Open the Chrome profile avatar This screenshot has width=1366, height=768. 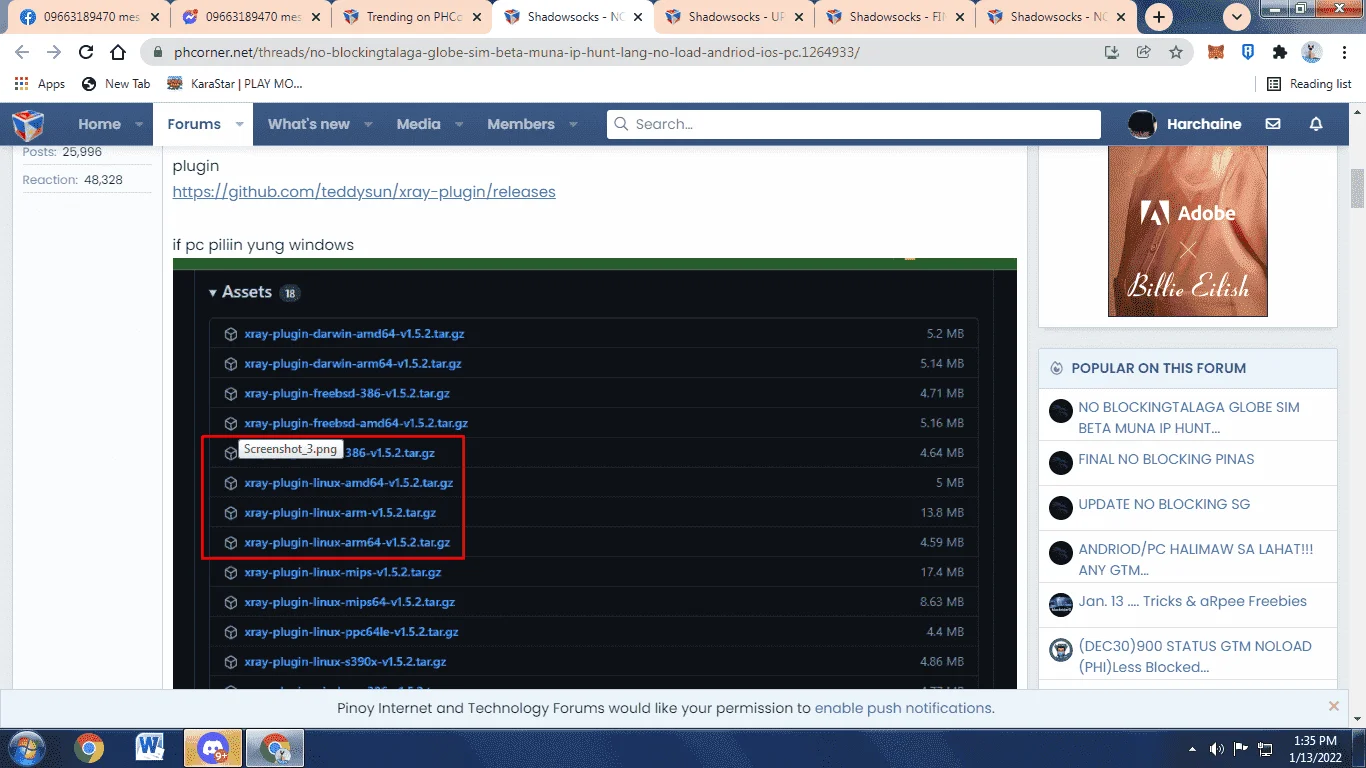tap(1312, 52)
